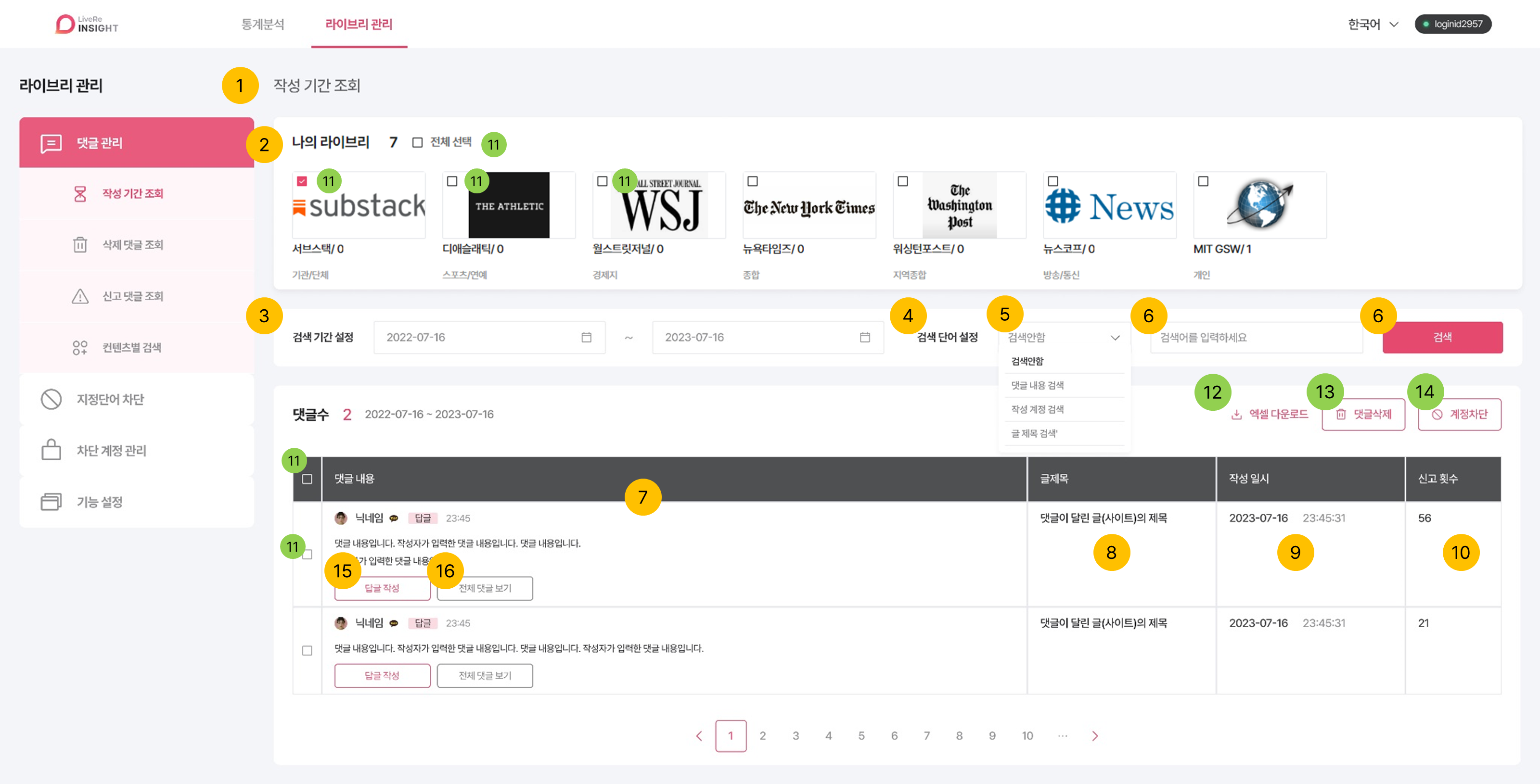Click the block circle icon for 지정단어 차단
This screenshot has width=1540, height=784.
[x=51, y=399]
